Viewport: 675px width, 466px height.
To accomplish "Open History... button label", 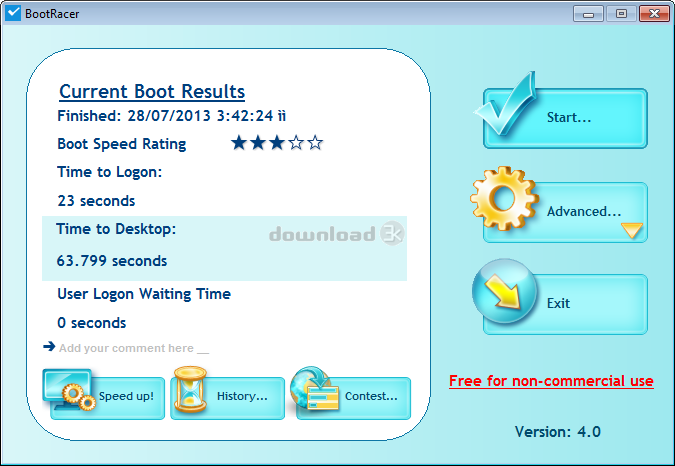I will 242,396.
